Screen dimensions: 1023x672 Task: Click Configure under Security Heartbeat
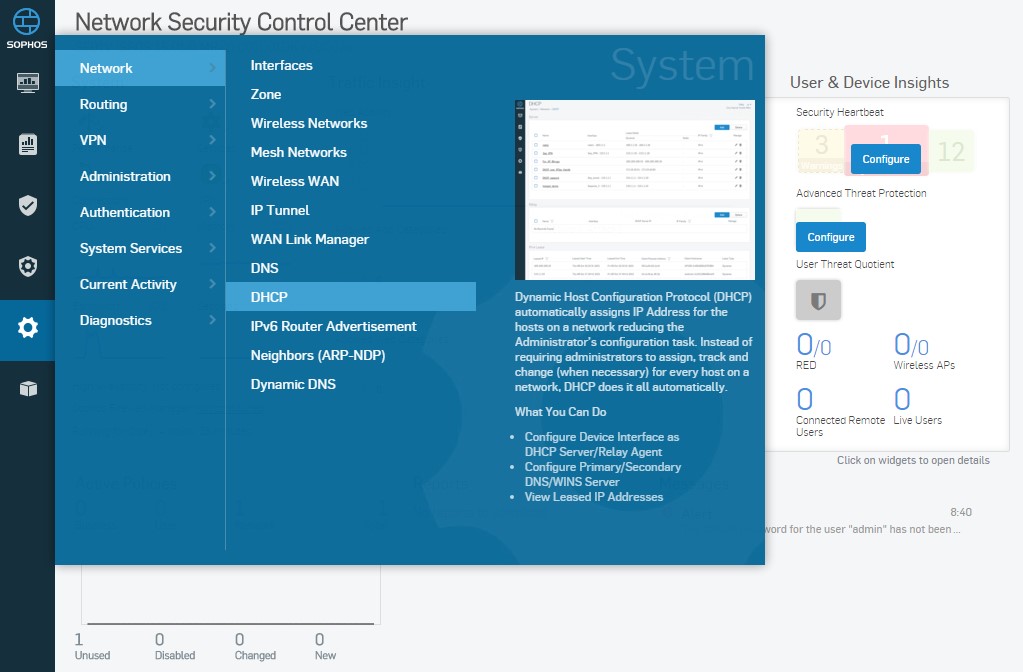point(885,159)
